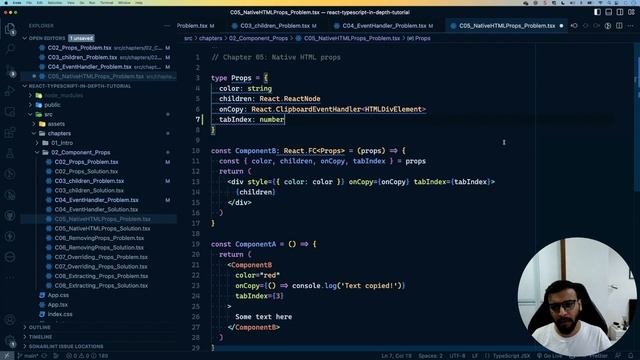This screenshot has height=360, width=640.
Task: Select the C05_NativeHTMLProps_Problem.tsx tab
Action: [507, 26]
